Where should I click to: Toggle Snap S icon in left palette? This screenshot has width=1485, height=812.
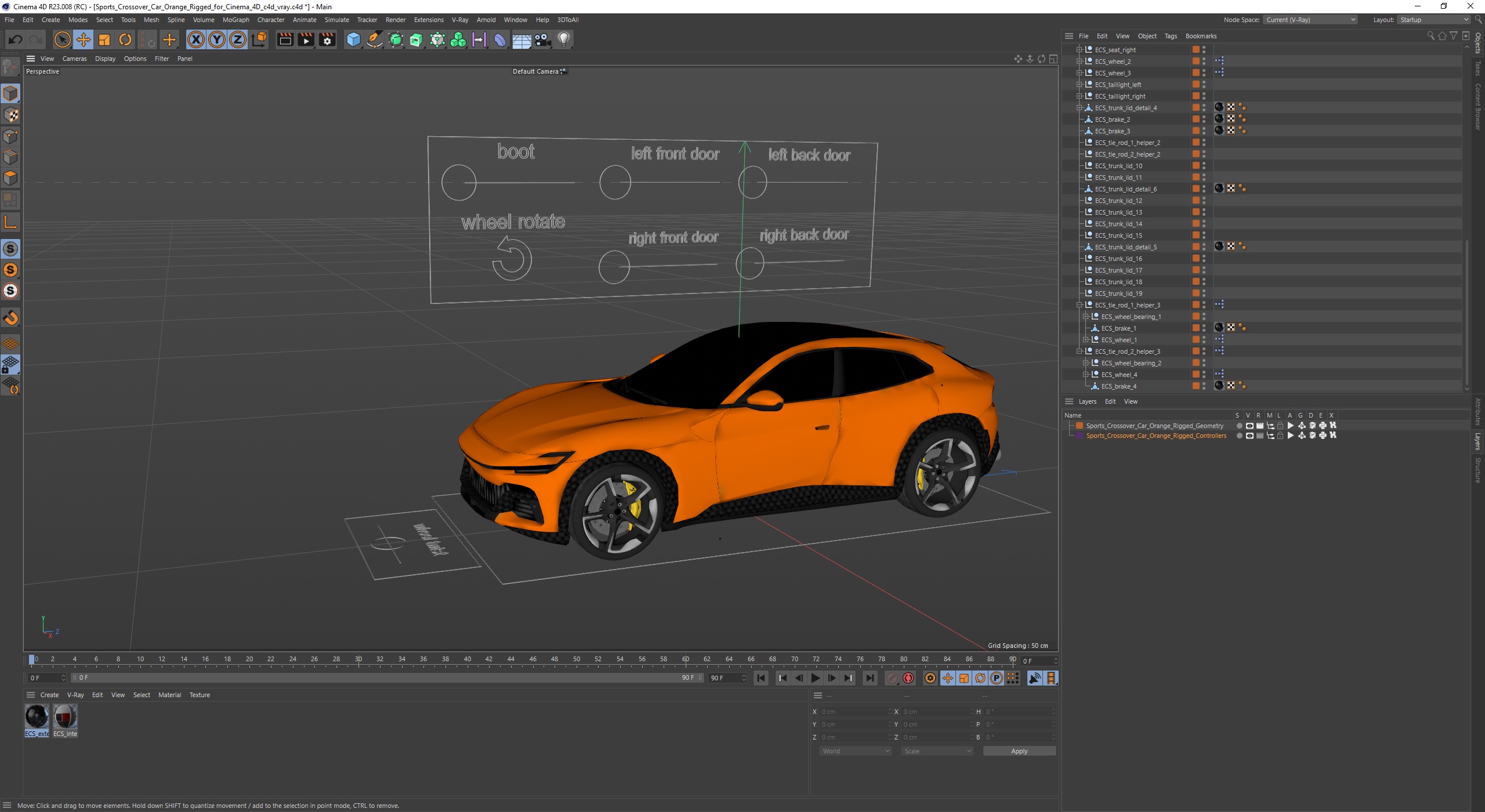[10, 249]
